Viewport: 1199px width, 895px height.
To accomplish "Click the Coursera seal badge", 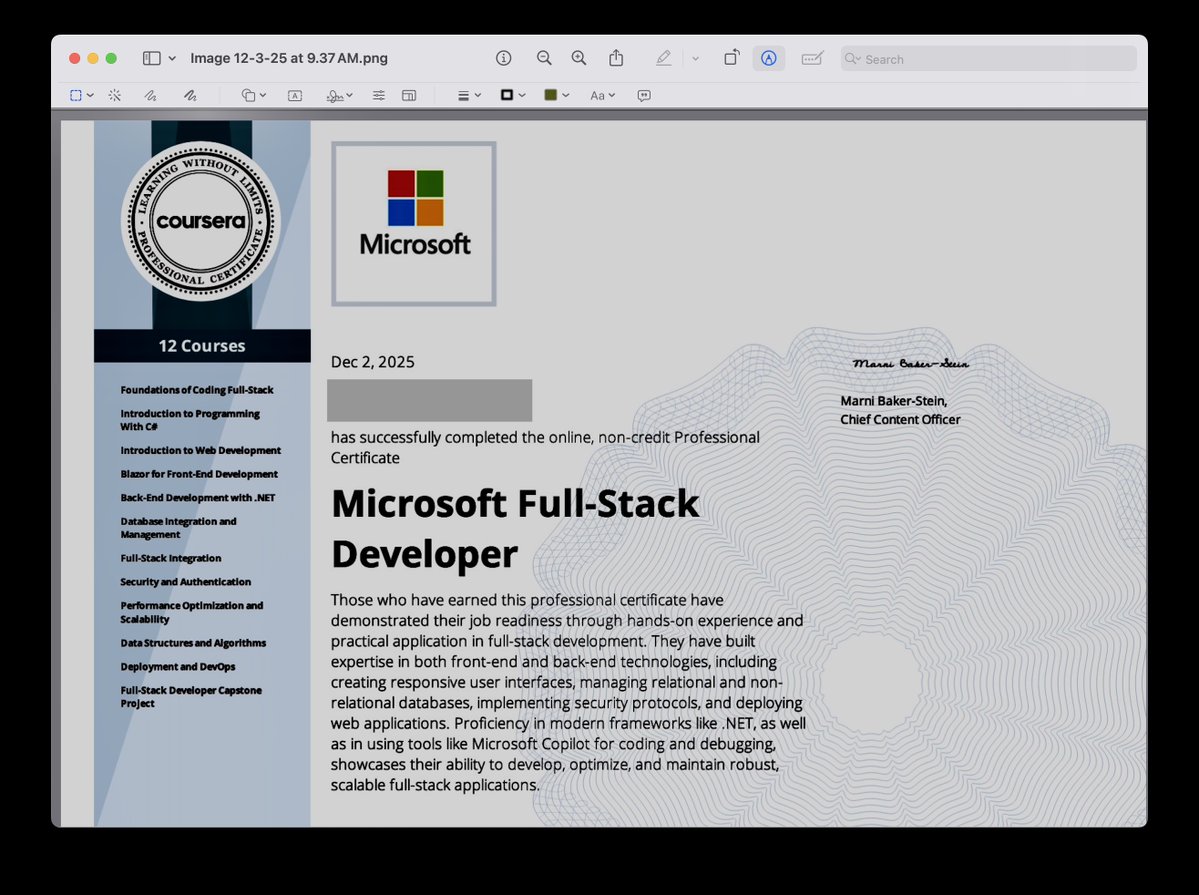I will tap(200, 221).
